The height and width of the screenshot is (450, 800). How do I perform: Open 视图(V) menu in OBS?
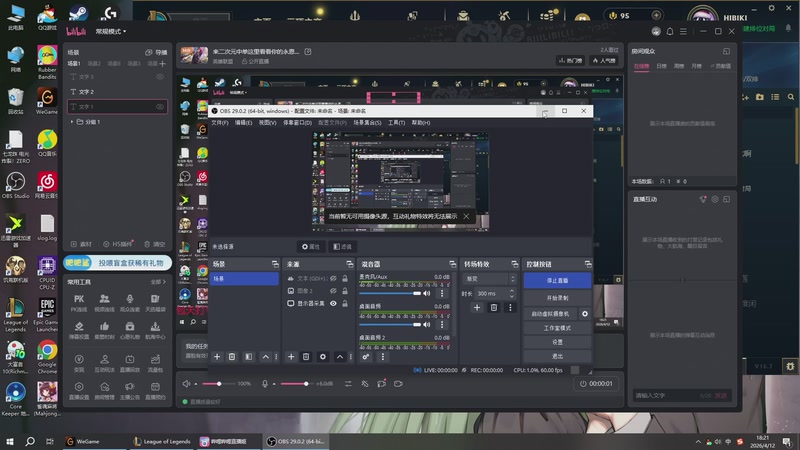(267, 122)
